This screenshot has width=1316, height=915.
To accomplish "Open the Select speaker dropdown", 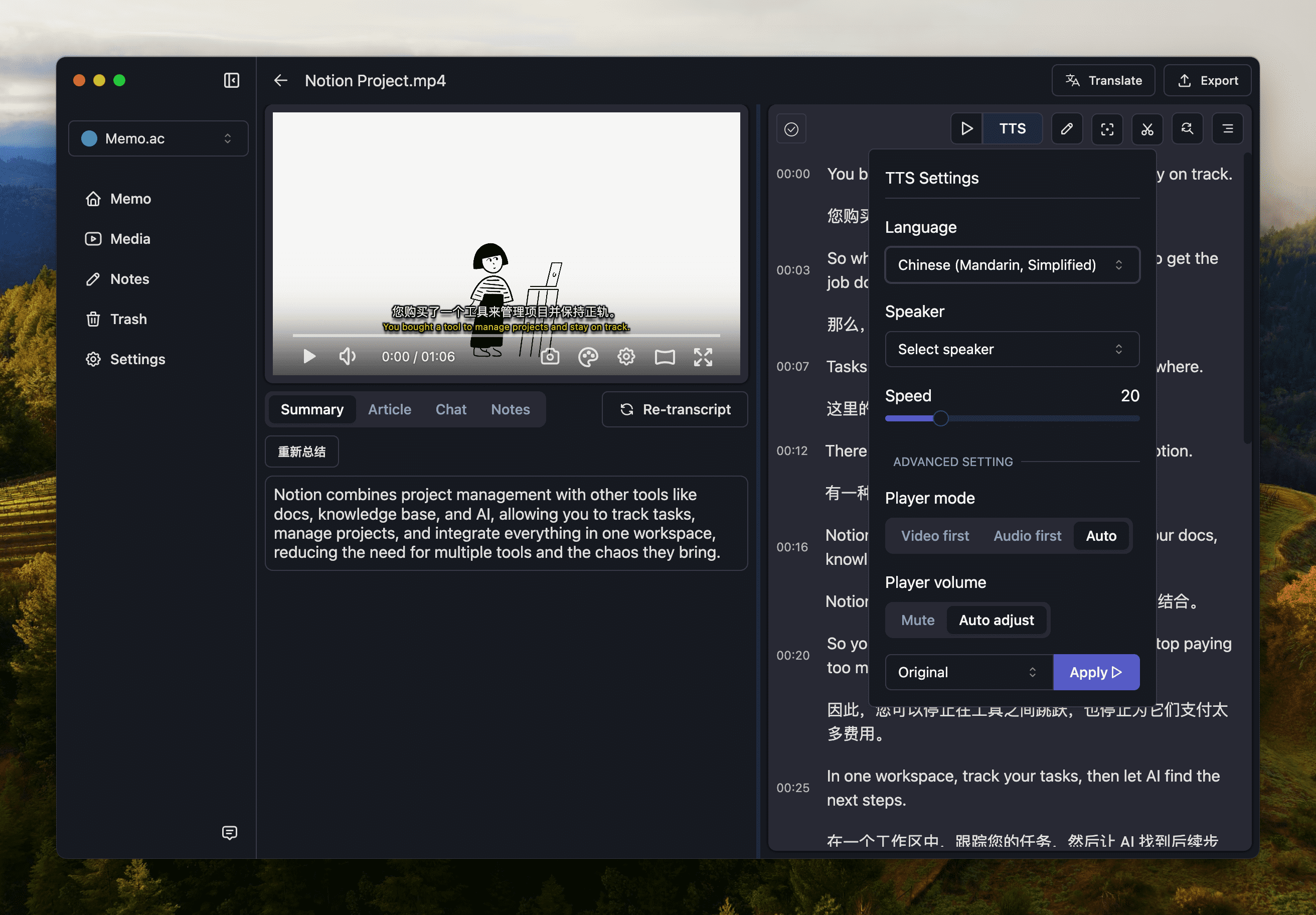I will [1012, 349].
